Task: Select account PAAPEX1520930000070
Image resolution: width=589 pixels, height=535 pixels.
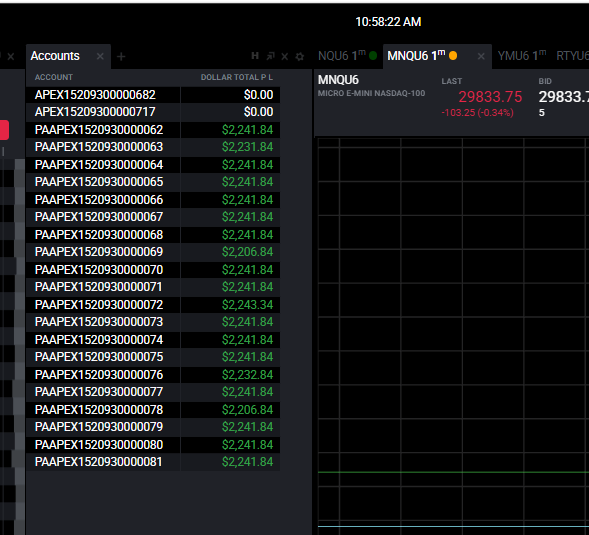Action: tap(99, 270)
